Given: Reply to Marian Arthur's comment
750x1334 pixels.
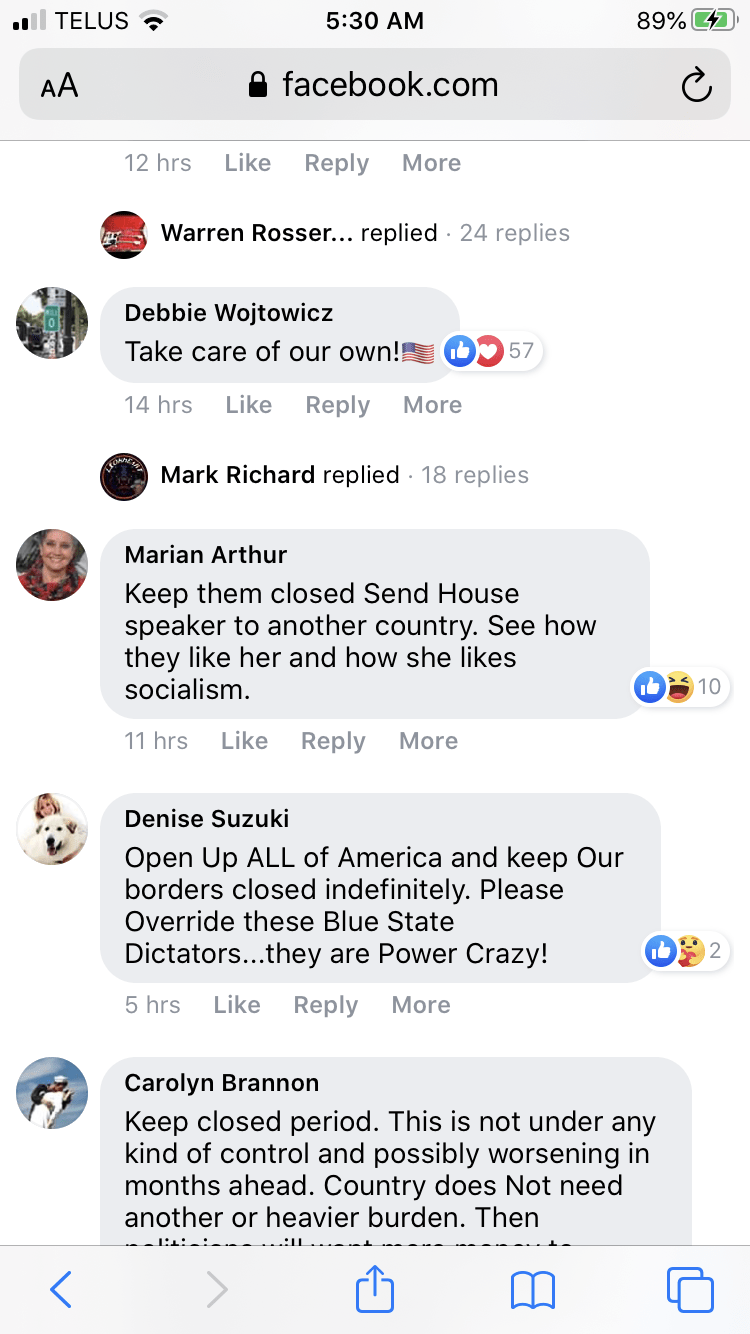Looking at the screenshot, I should pos(333,741).
